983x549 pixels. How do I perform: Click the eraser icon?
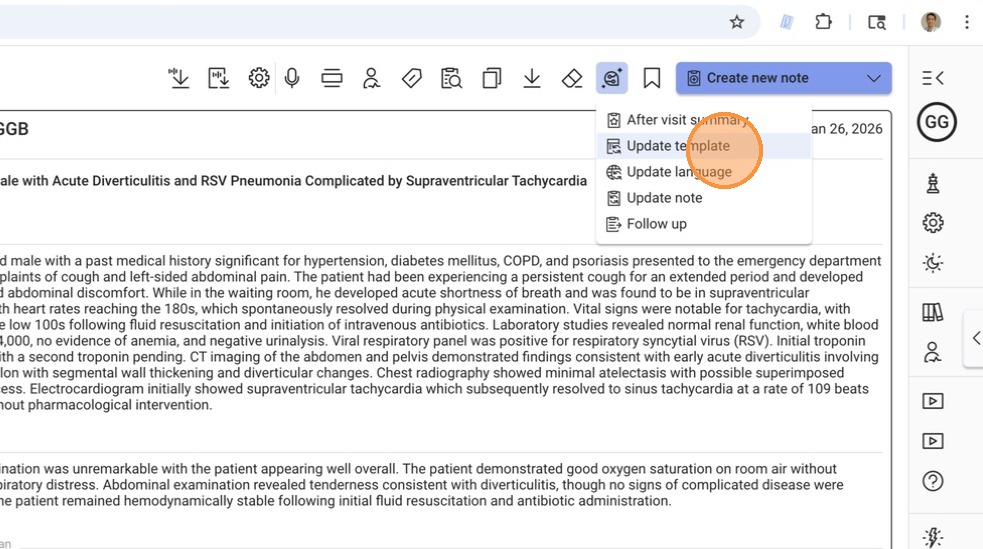[572, 78]
